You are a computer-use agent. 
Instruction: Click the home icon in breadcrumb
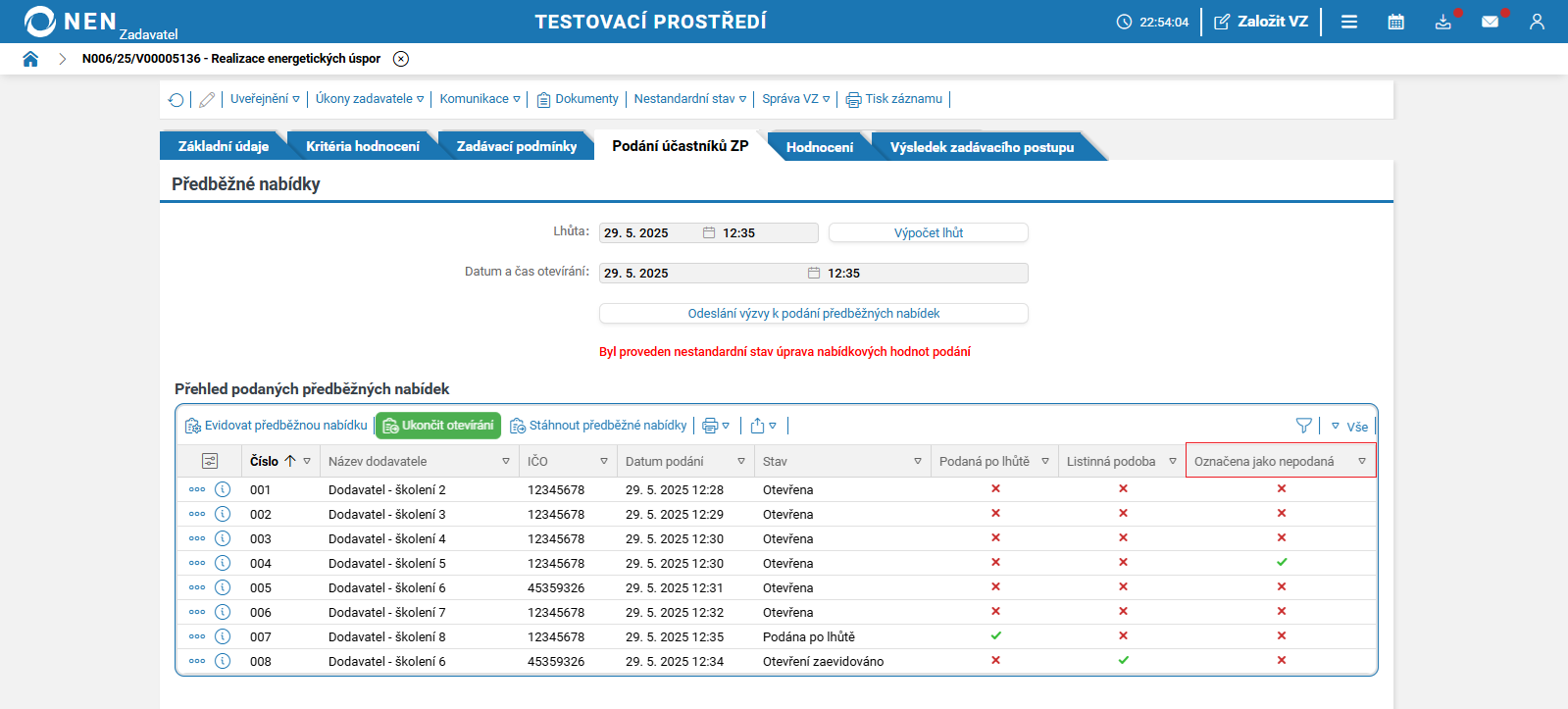click(30, 59)
